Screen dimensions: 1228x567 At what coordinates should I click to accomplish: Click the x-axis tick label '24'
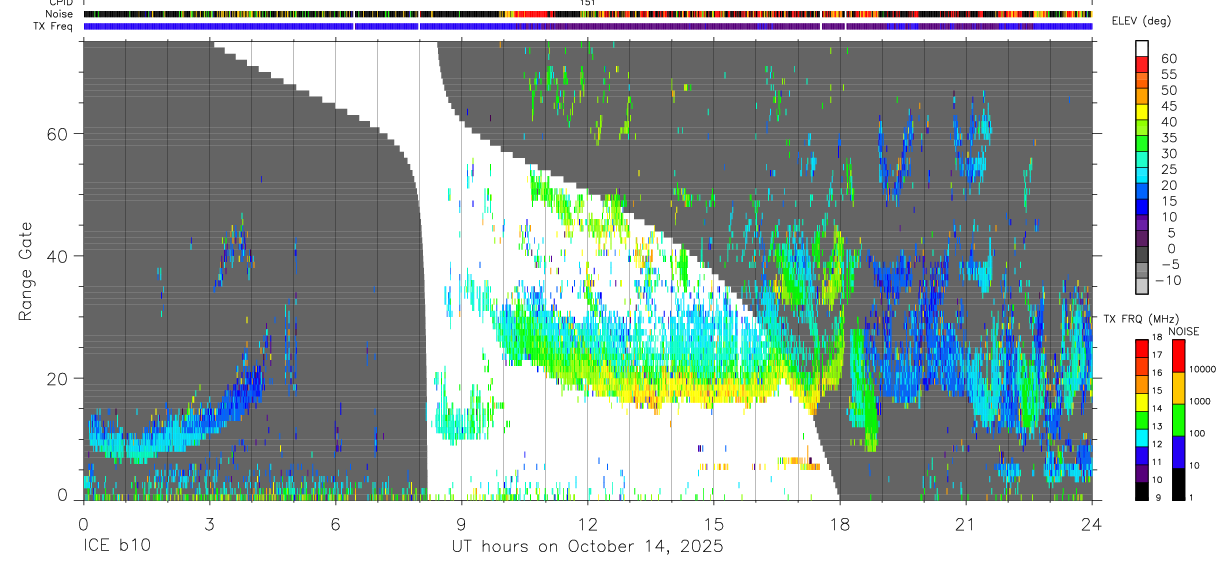pos(1091,524)
